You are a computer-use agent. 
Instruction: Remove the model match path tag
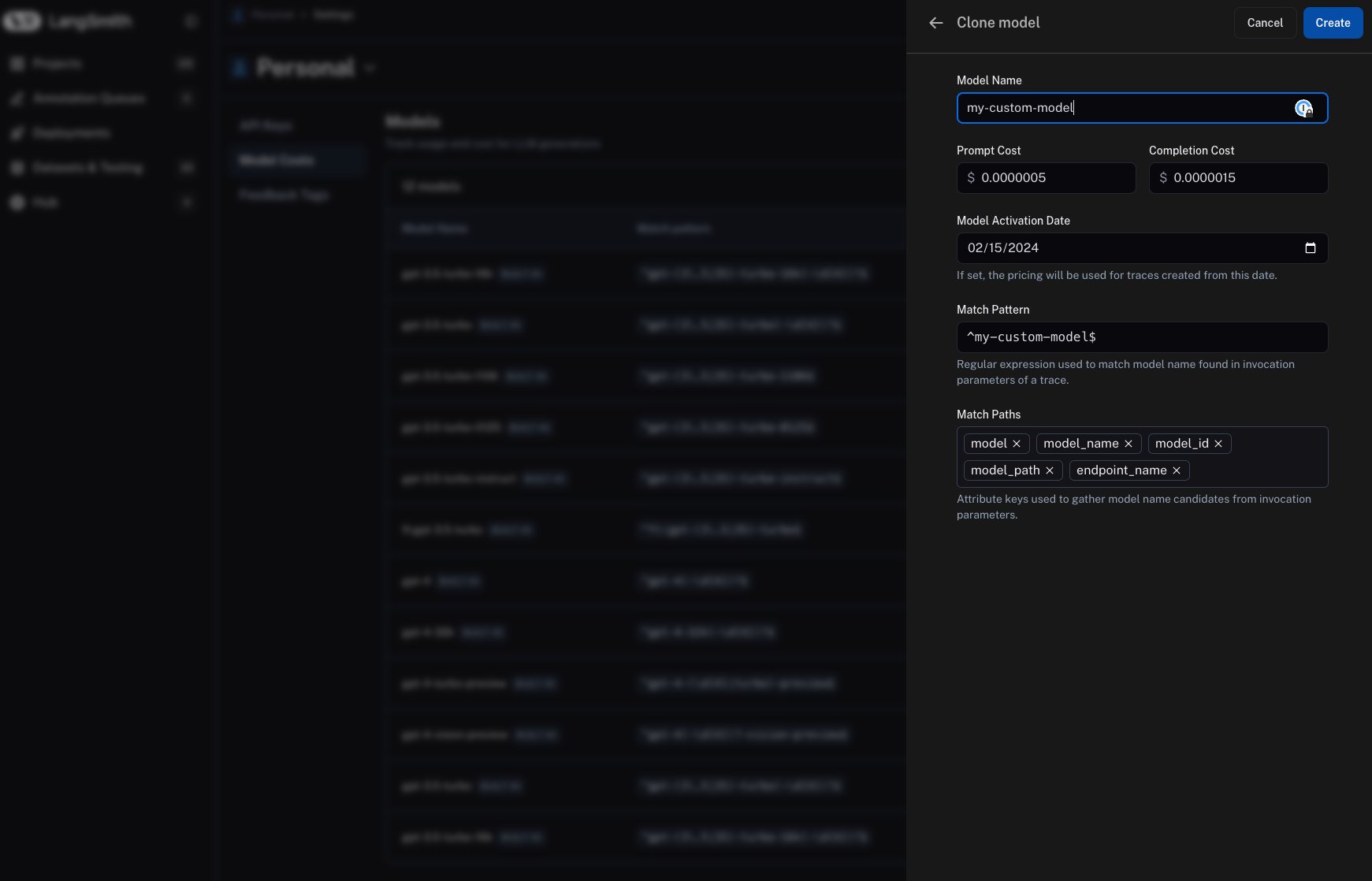tap(1017, 444)
